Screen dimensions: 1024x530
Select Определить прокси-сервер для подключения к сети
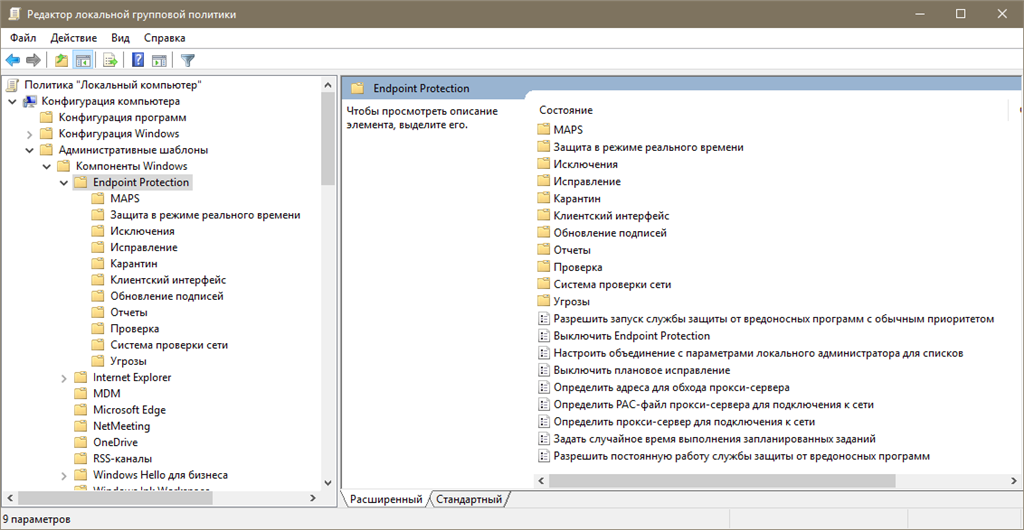click(x=684, y=422)
